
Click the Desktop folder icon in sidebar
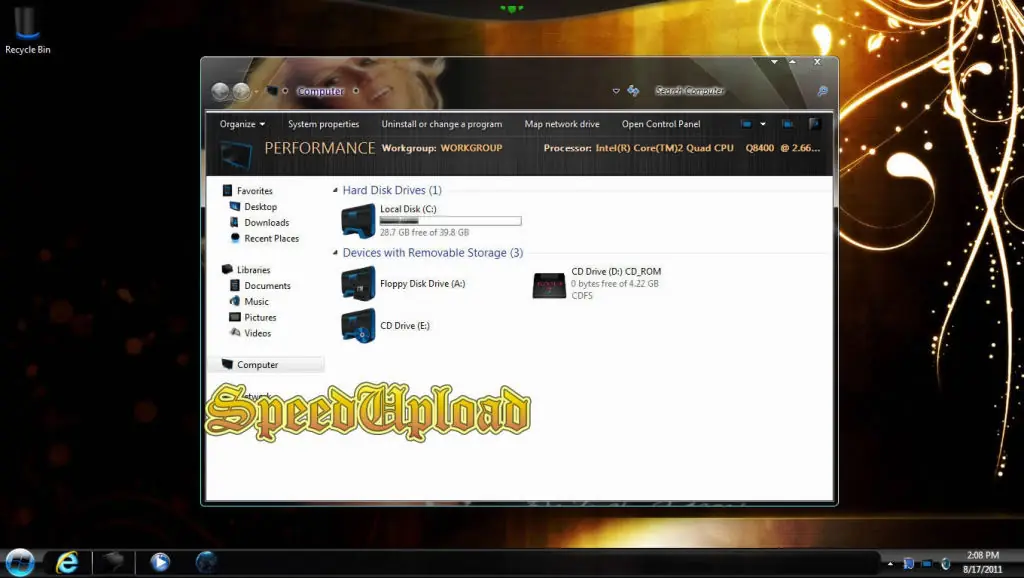tap(235, 206)
